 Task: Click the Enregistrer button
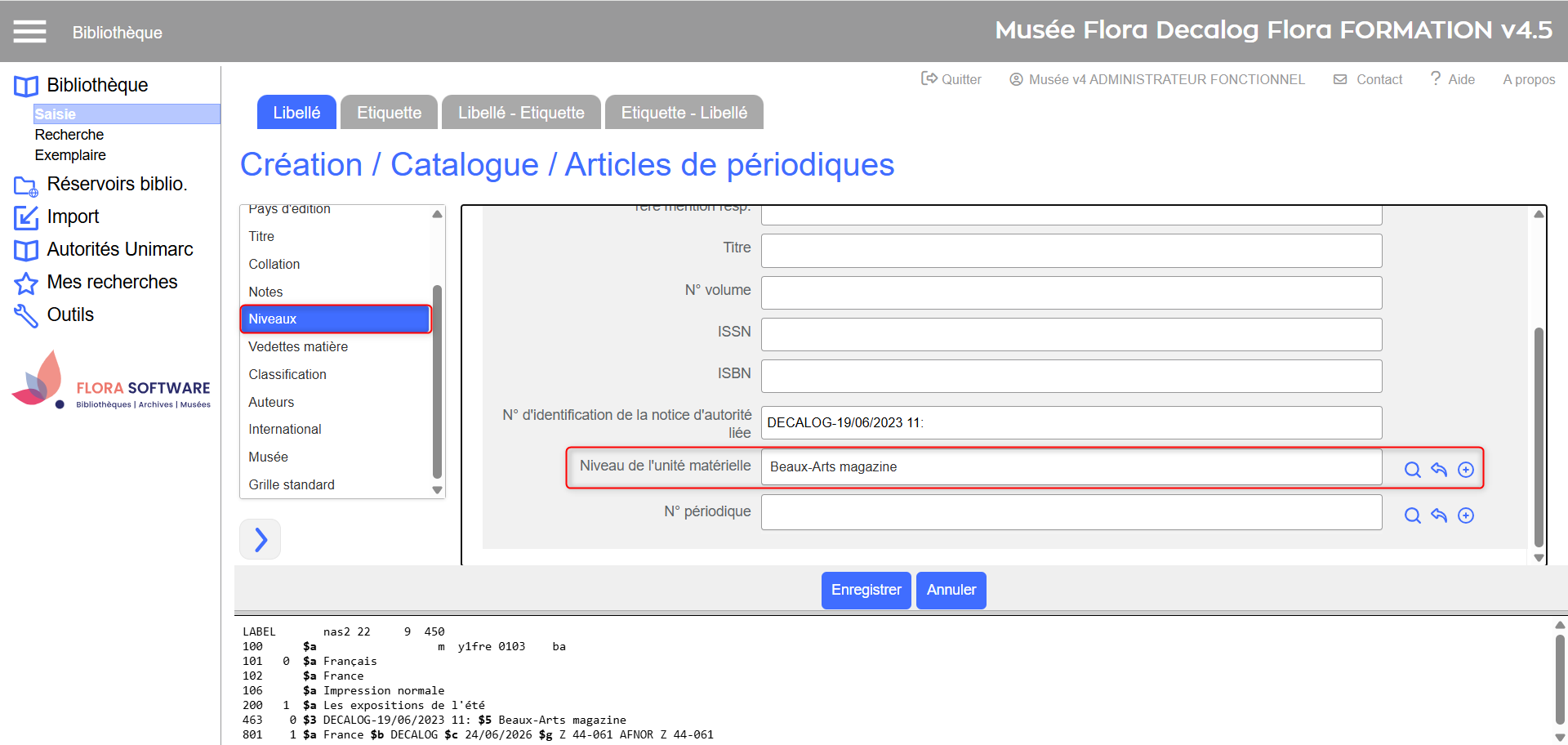click(x=866, y=590)
